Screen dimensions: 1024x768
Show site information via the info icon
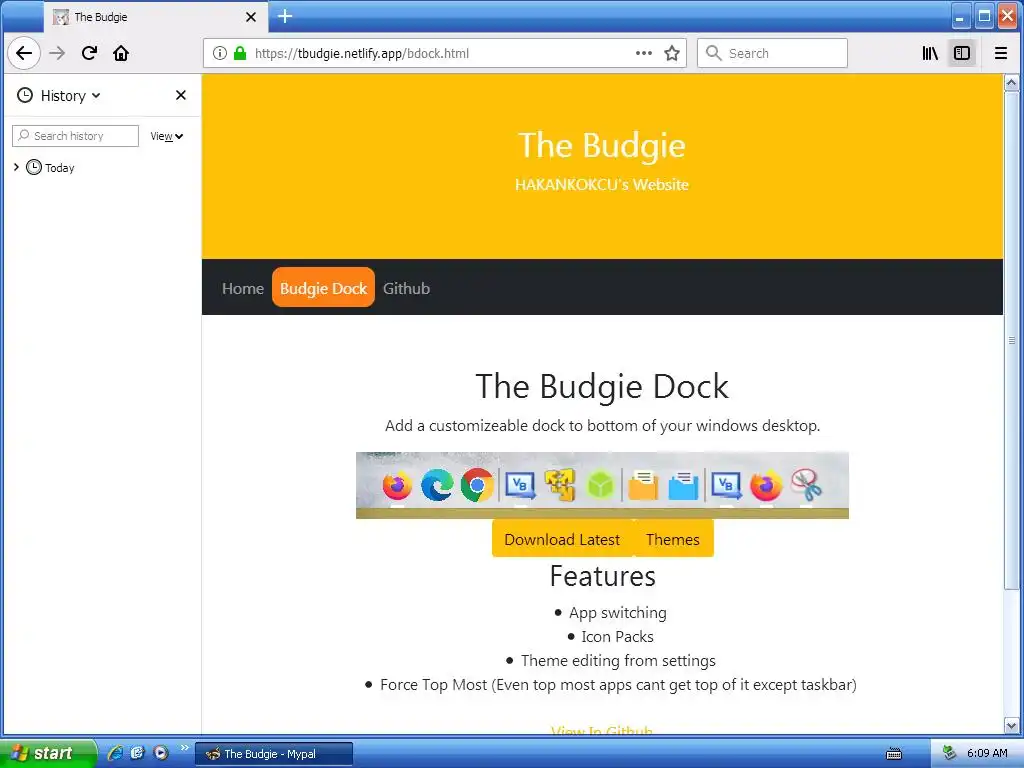[x=220, y=53]
